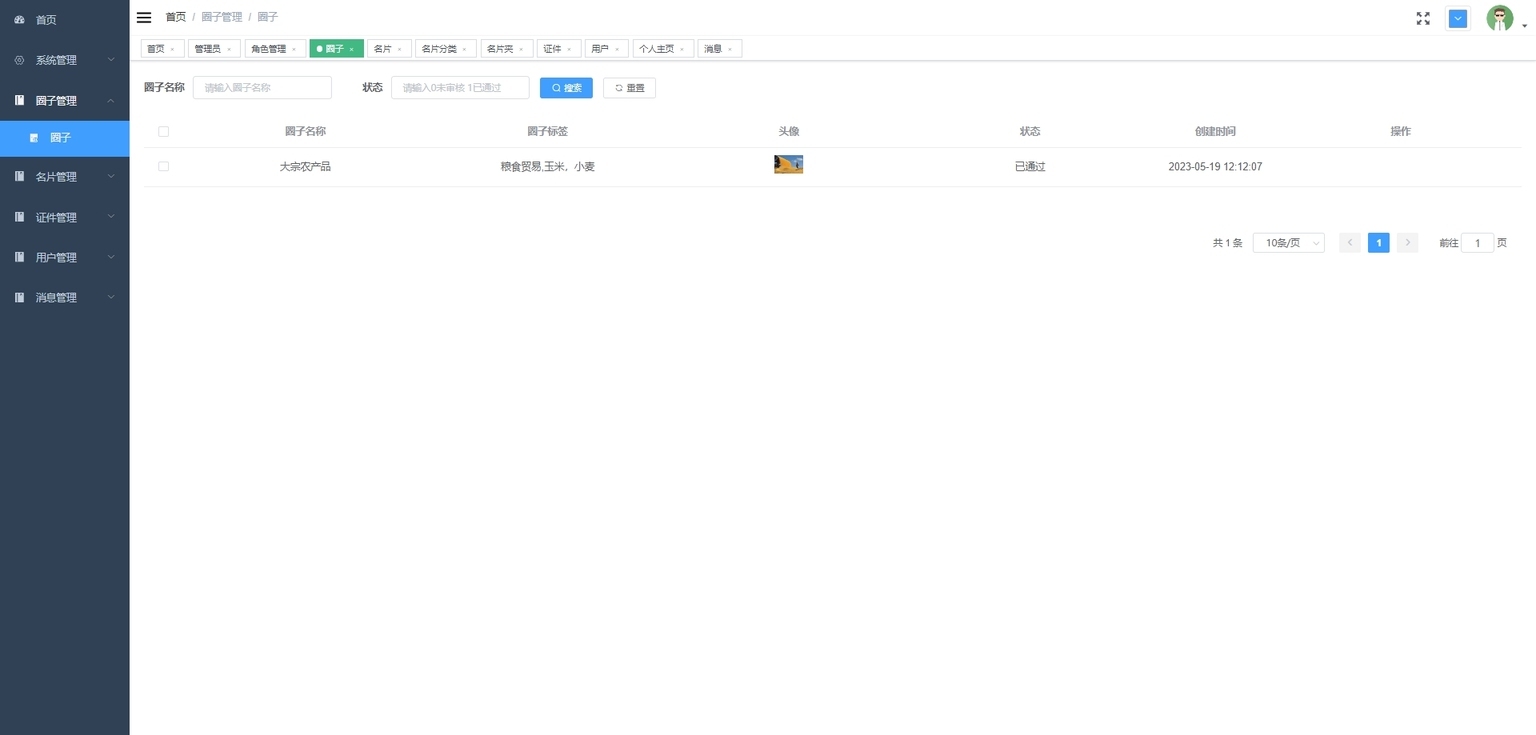Select the 圆子 submenu item in sidebar

65,138
